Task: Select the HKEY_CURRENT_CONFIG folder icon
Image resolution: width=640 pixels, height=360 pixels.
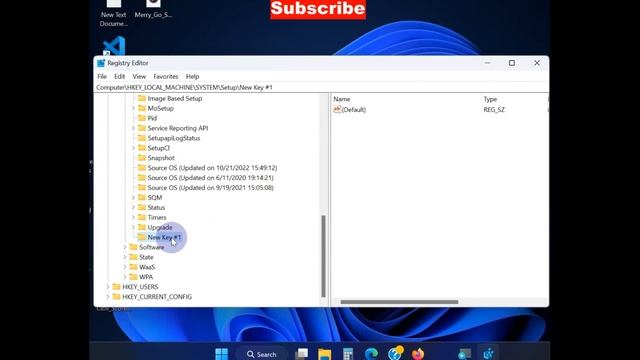Action: click(x=116, y=297)
